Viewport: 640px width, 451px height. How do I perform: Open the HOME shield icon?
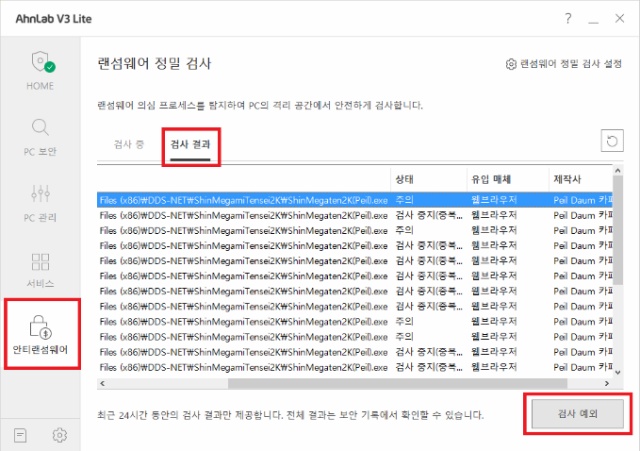coord(42,62)
